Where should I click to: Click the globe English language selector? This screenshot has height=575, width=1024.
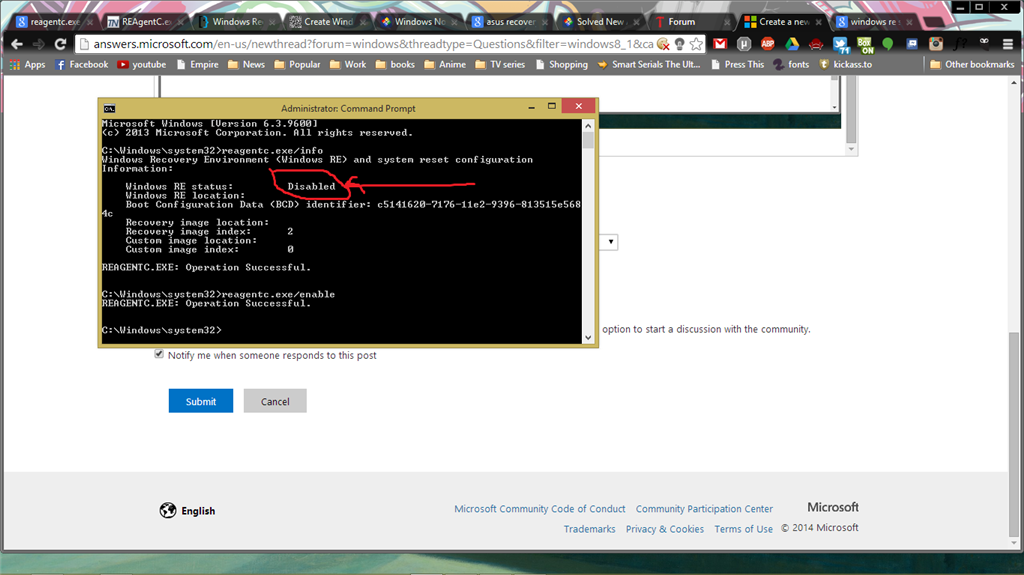pyautogui.click(x=187, y=510)
